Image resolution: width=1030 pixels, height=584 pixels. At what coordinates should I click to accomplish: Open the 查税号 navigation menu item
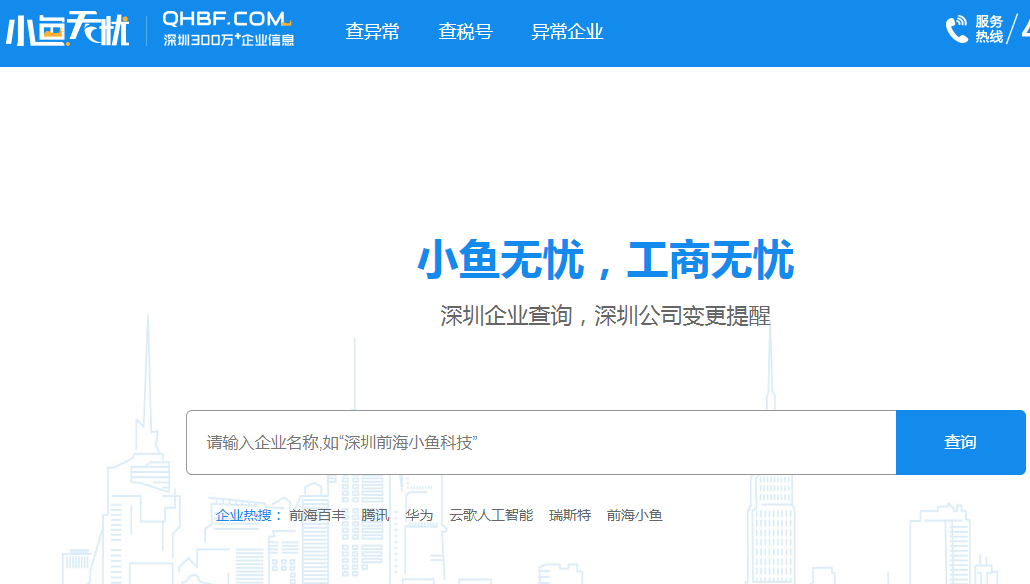[464, 31]
